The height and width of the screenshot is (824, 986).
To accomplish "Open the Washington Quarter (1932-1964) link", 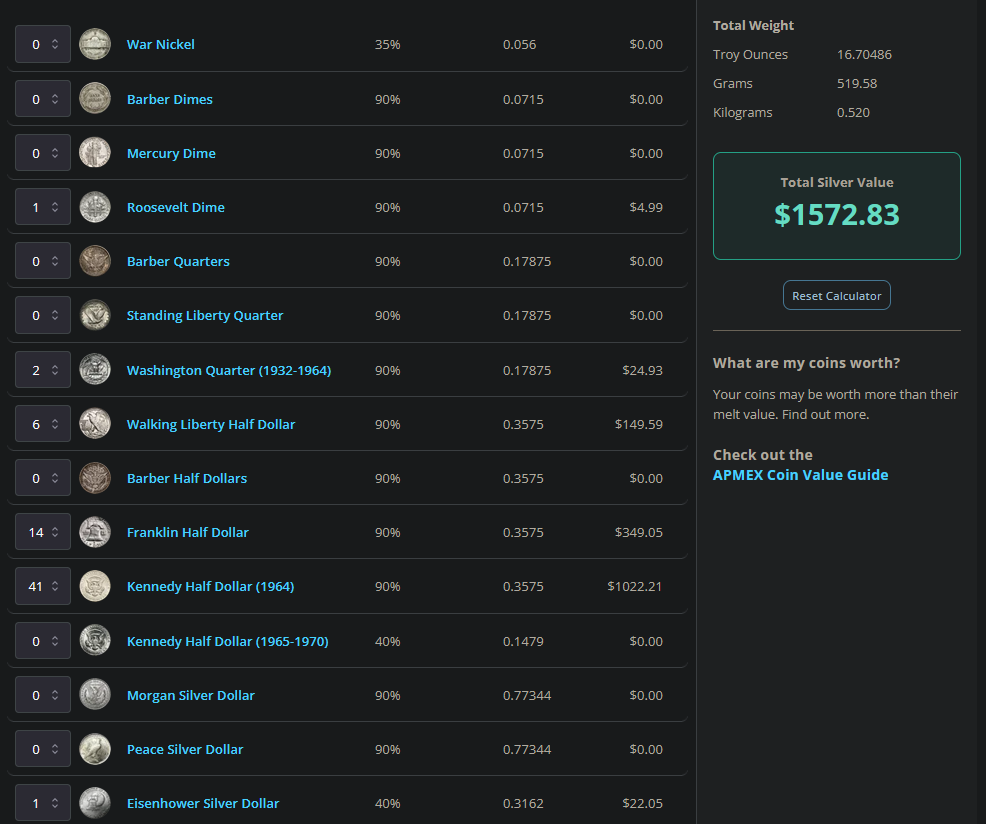I will (229, 370).
